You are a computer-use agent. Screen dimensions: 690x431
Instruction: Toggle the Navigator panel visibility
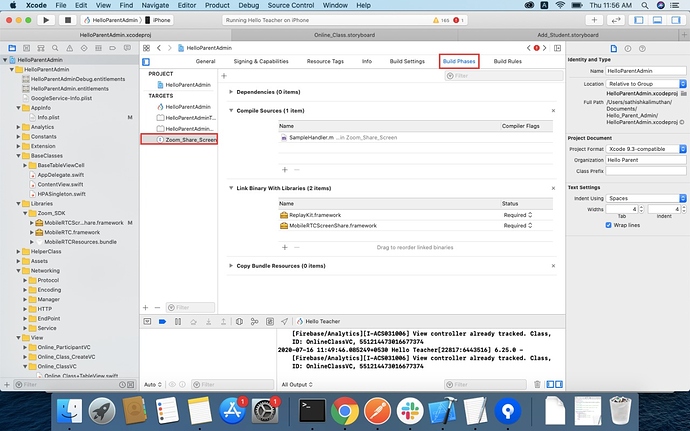coord(639,20)
